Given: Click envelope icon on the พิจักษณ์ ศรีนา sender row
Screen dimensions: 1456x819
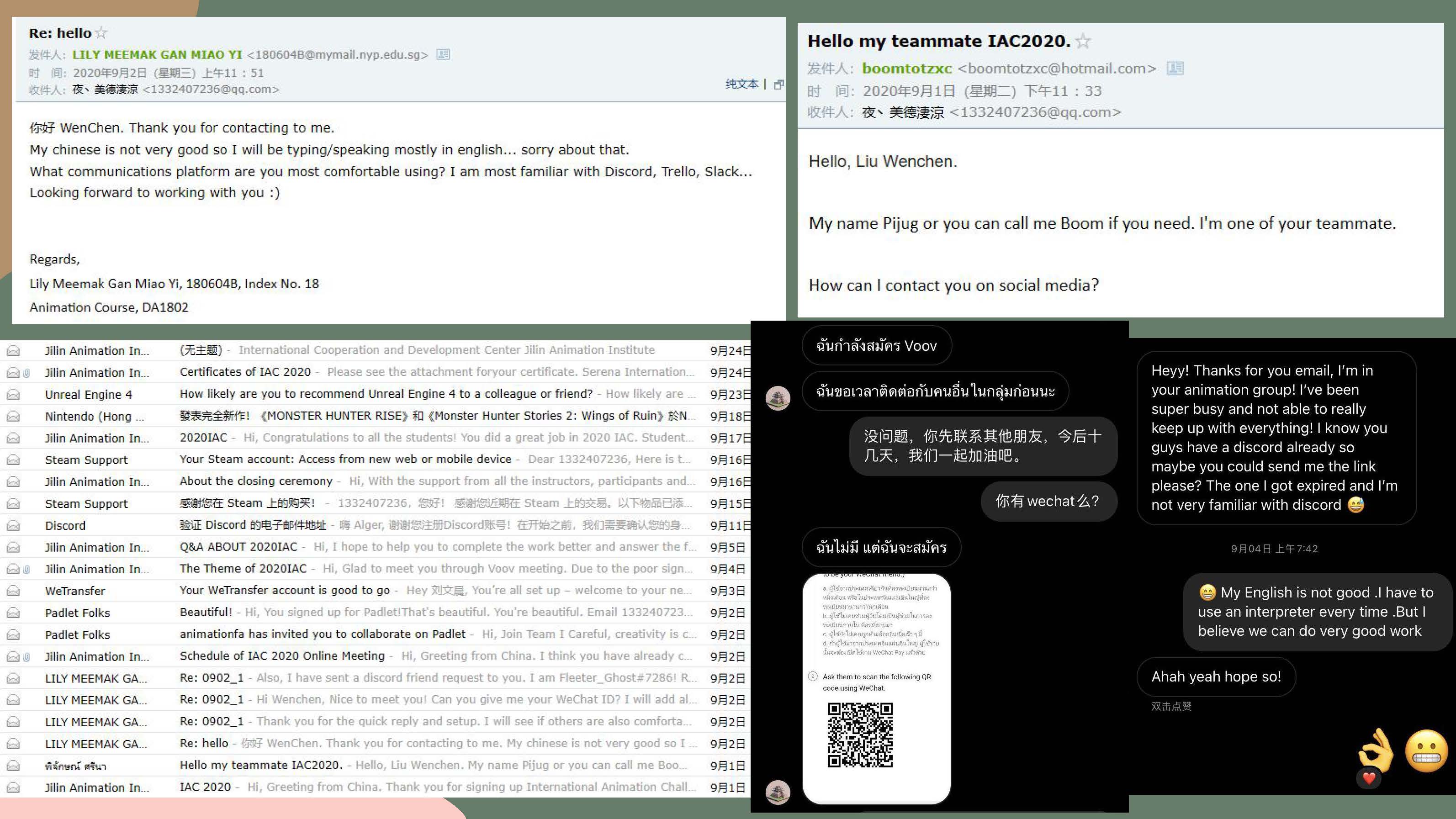Looking at the screenshot, I should 13,766.
